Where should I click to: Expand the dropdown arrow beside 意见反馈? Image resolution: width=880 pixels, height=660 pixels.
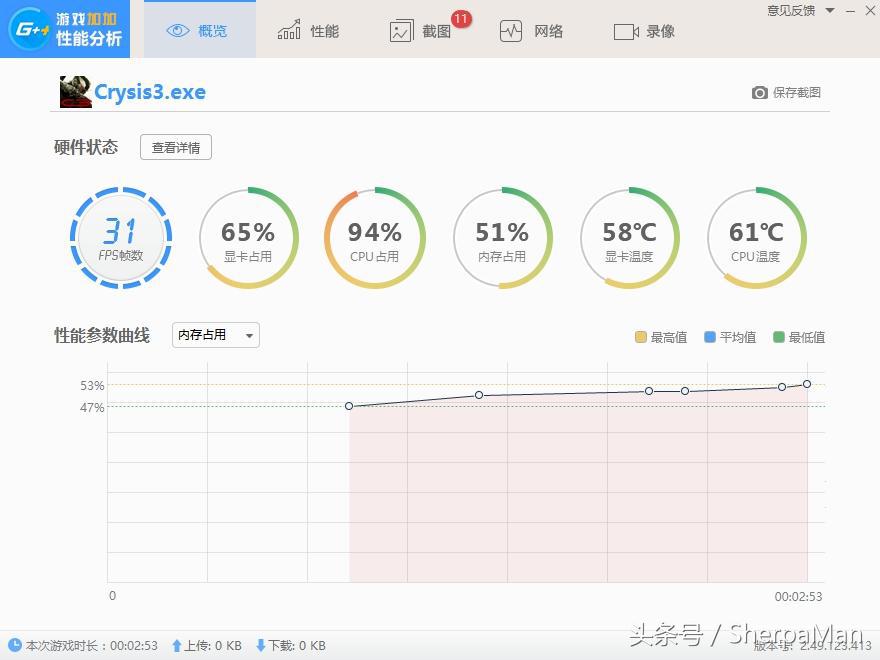[830, 11]
